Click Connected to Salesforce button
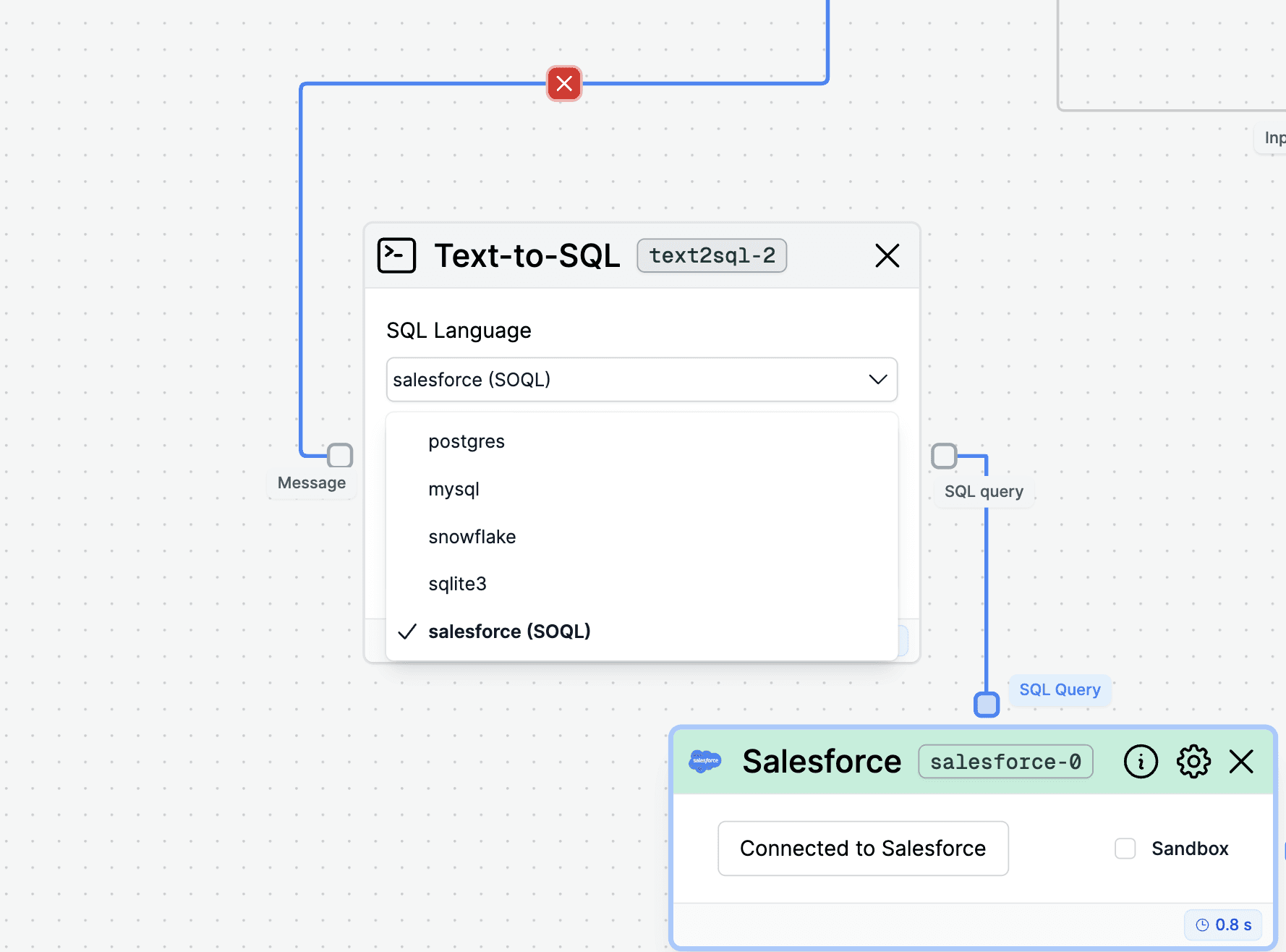Screen dimensions: 1286x952 point(863,849)
